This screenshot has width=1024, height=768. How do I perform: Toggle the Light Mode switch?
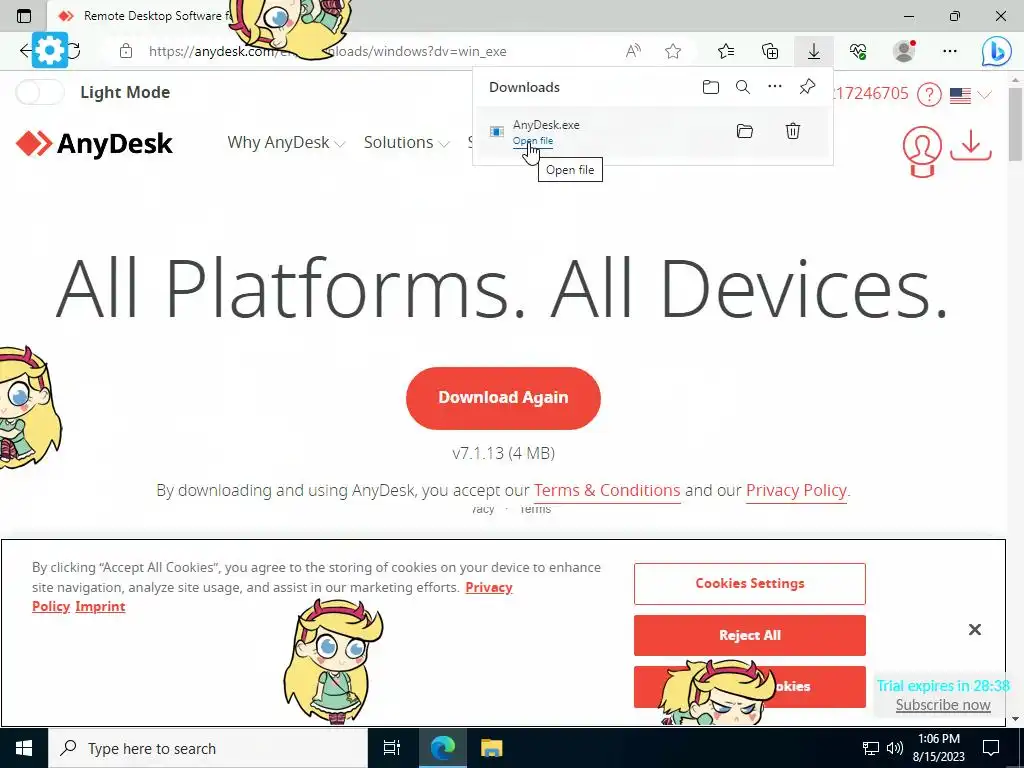[40, 92]
